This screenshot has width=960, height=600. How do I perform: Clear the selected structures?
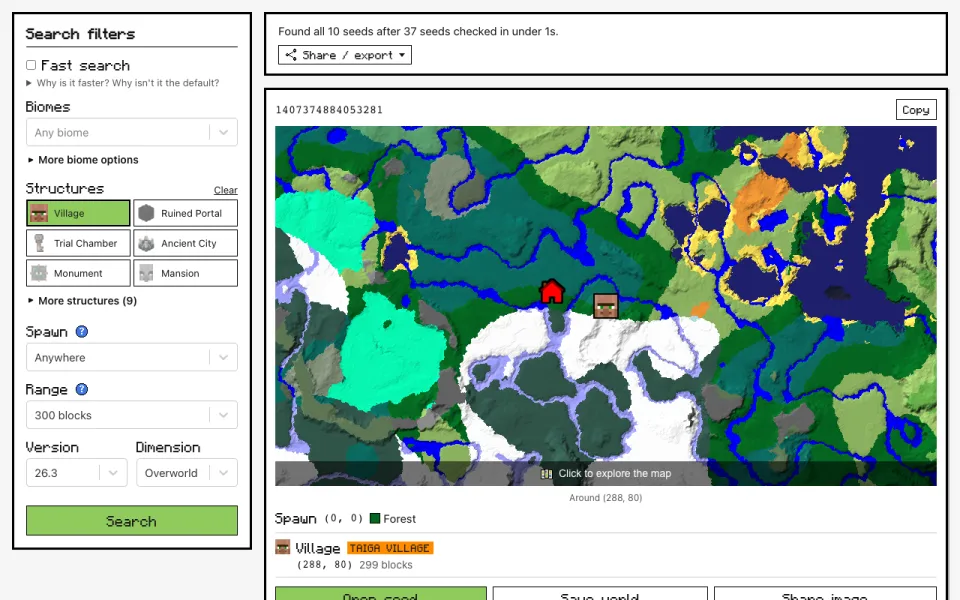[225, 190]
